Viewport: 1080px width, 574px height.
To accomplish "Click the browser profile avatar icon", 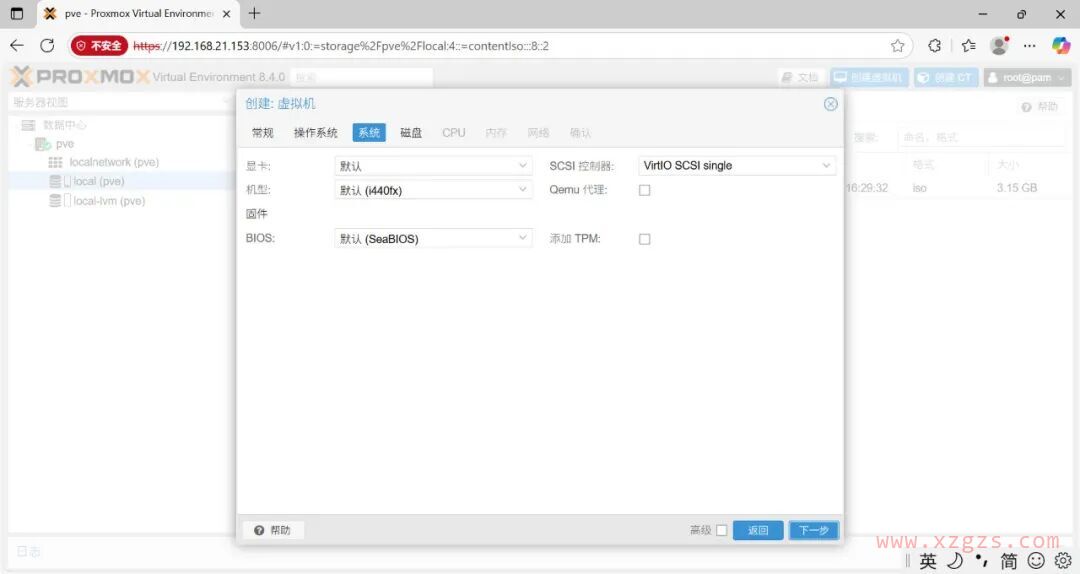I will click(998, 46).
